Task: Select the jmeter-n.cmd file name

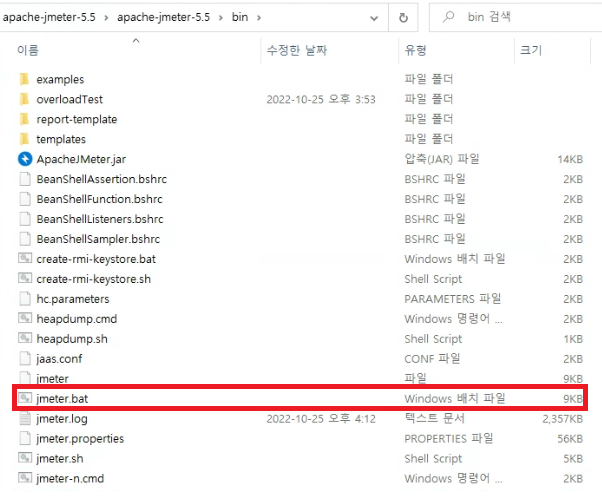Action: click(70, 479)
